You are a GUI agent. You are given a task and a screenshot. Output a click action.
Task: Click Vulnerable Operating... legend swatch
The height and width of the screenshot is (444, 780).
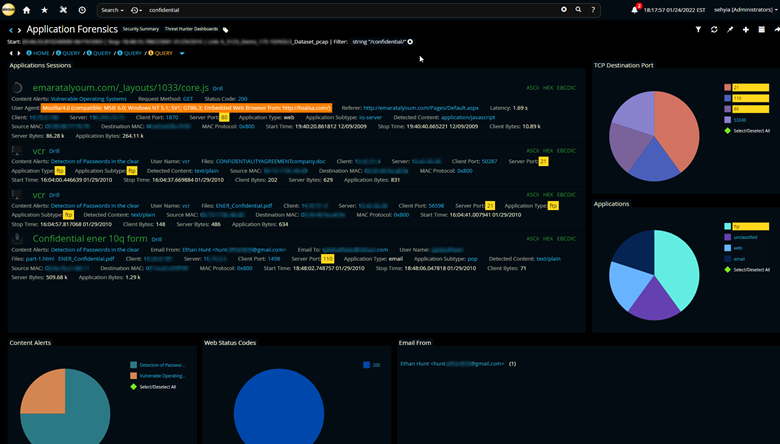pos(133,376)
